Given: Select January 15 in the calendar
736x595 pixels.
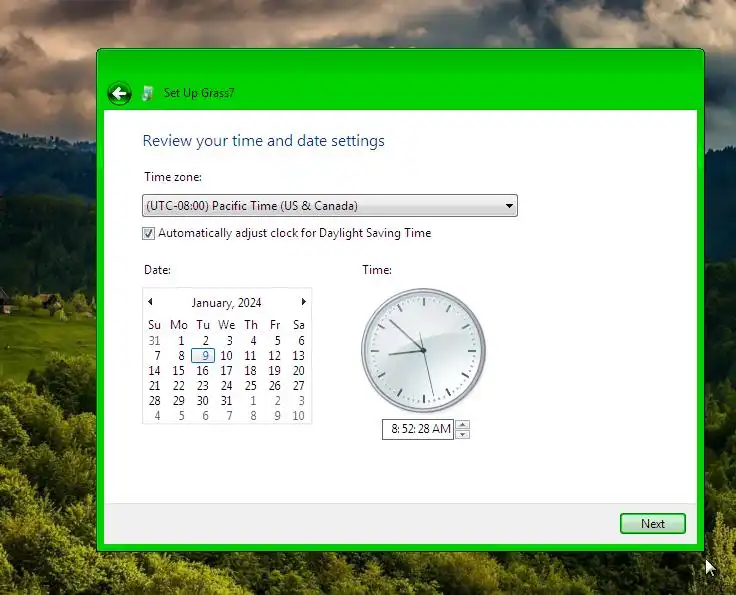Looking at the screenshot, I should tap(178, 371).
